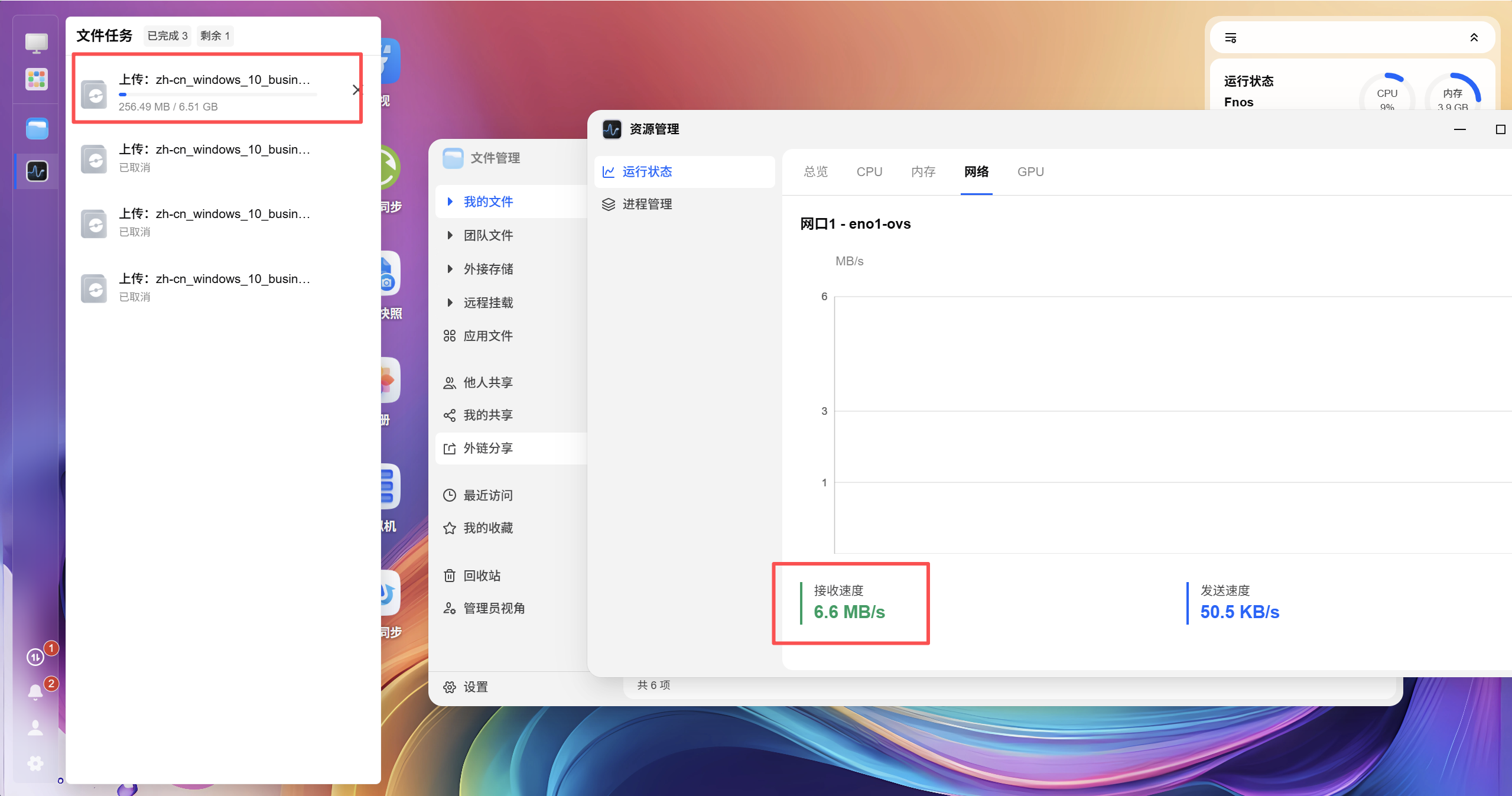This screenshot has width=1512, height=796.
Task: Expand the 团队文件 tree node
Action: [x=450, y=235]
